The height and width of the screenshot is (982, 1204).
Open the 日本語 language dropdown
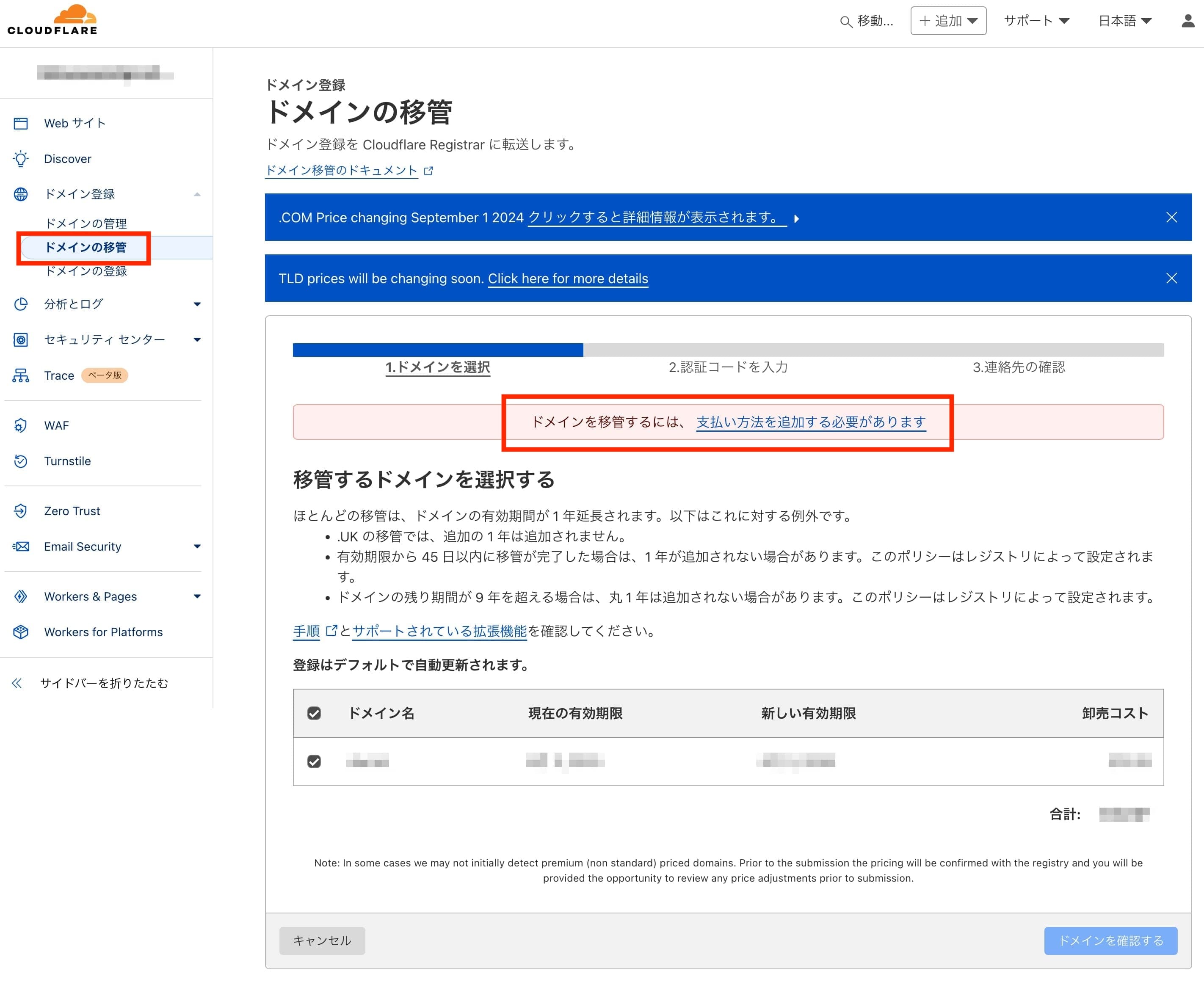[1125, 21]
